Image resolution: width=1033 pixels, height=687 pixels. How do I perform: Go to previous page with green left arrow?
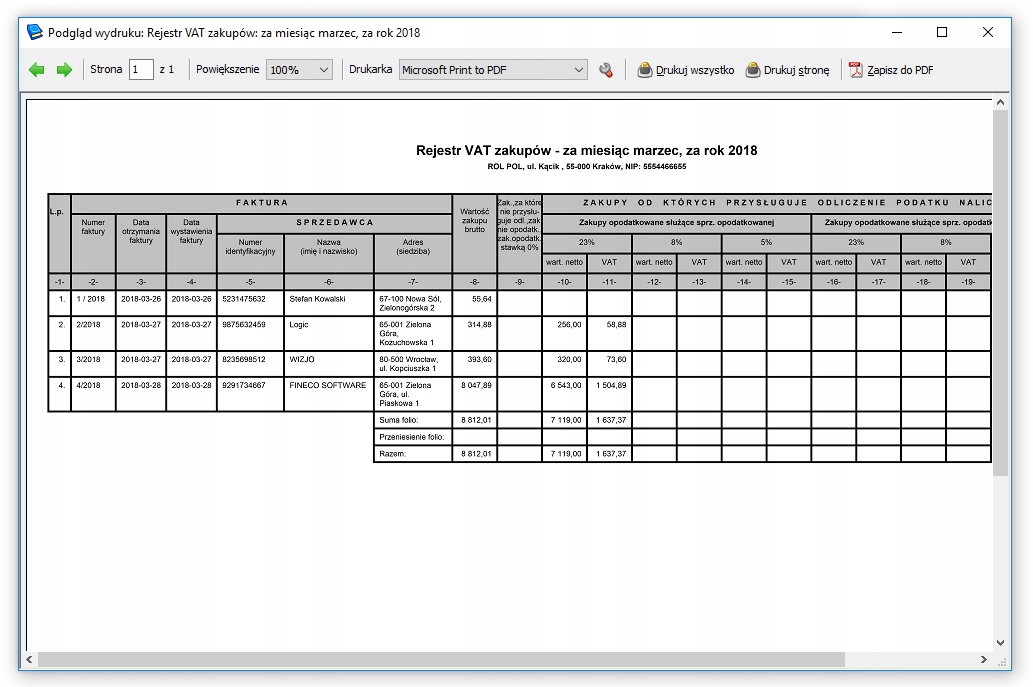pyautogui.click(x=37, y=70)
